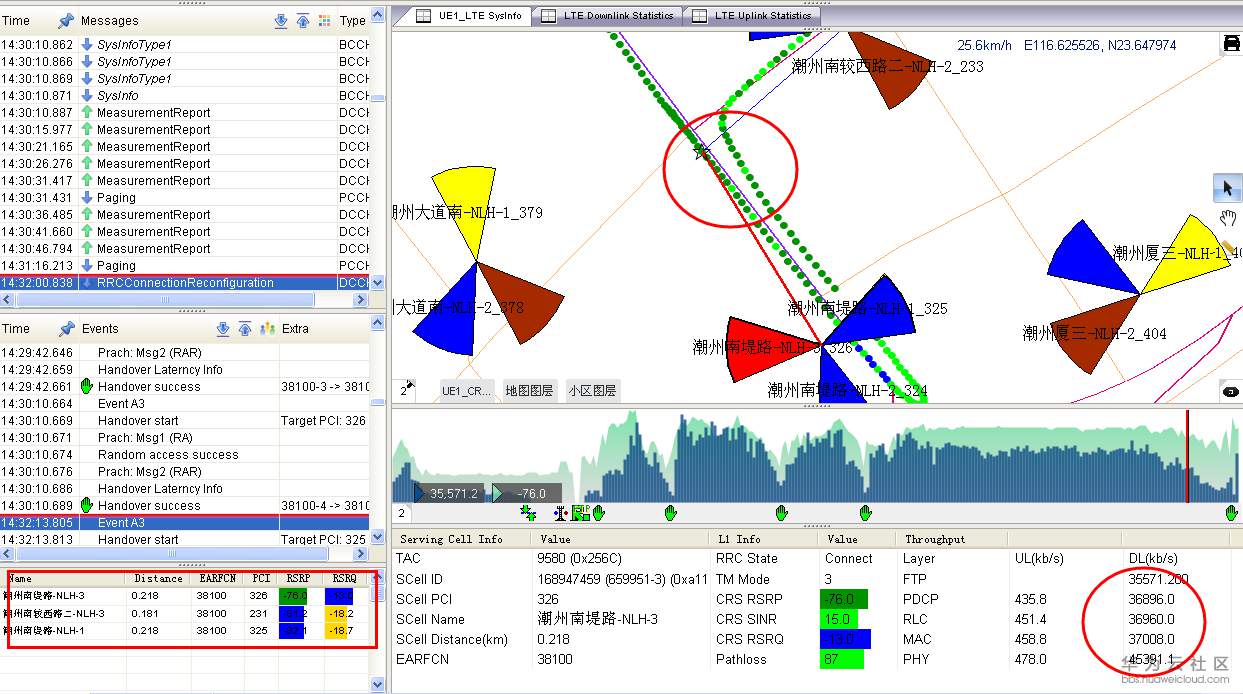1243x694 pixels.
Task: Click the last handover hand marker on timeline
Action: coord(1232,513)
